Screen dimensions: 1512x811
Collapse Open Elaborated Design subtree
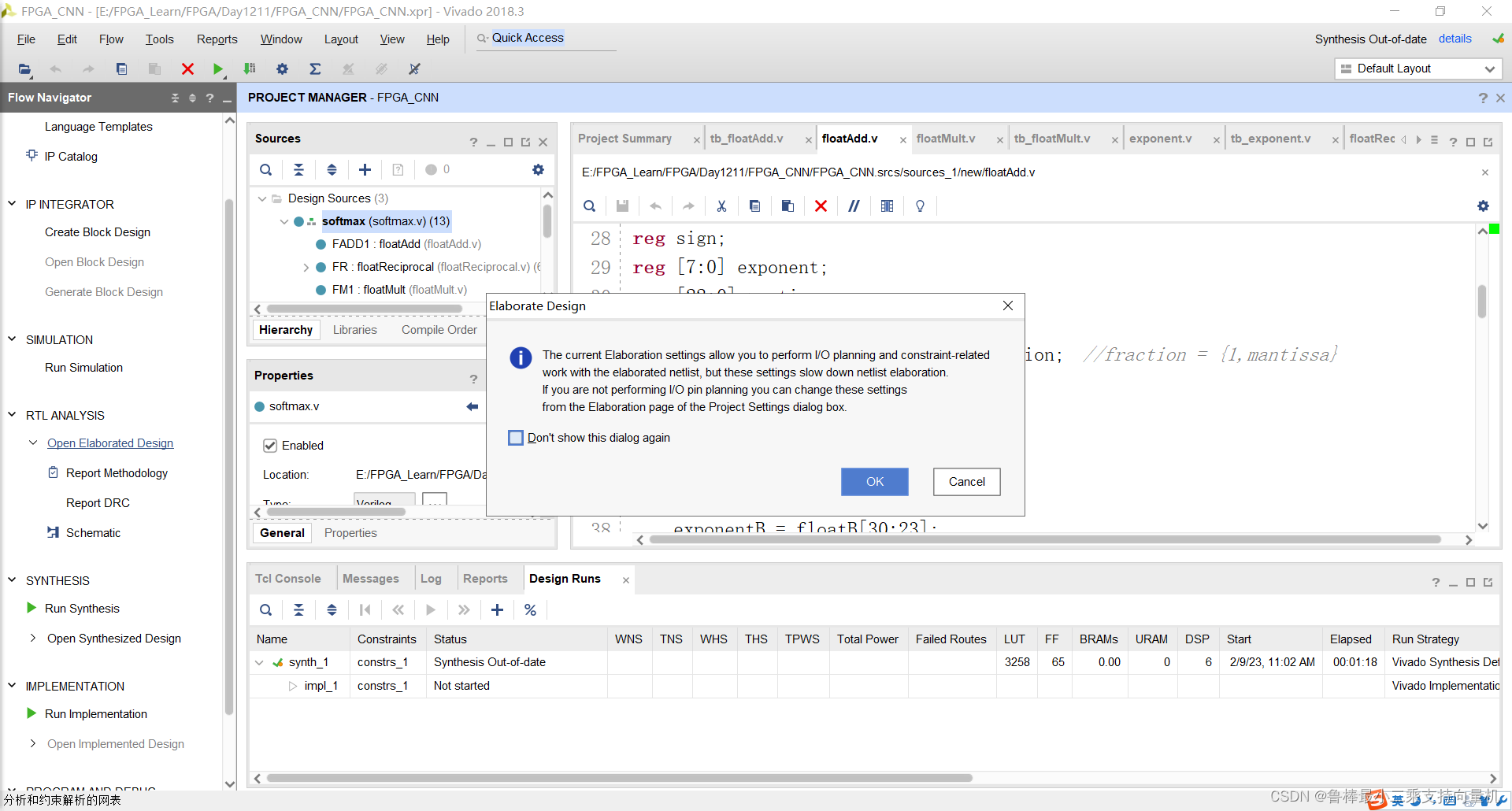(x=33, y=443)
